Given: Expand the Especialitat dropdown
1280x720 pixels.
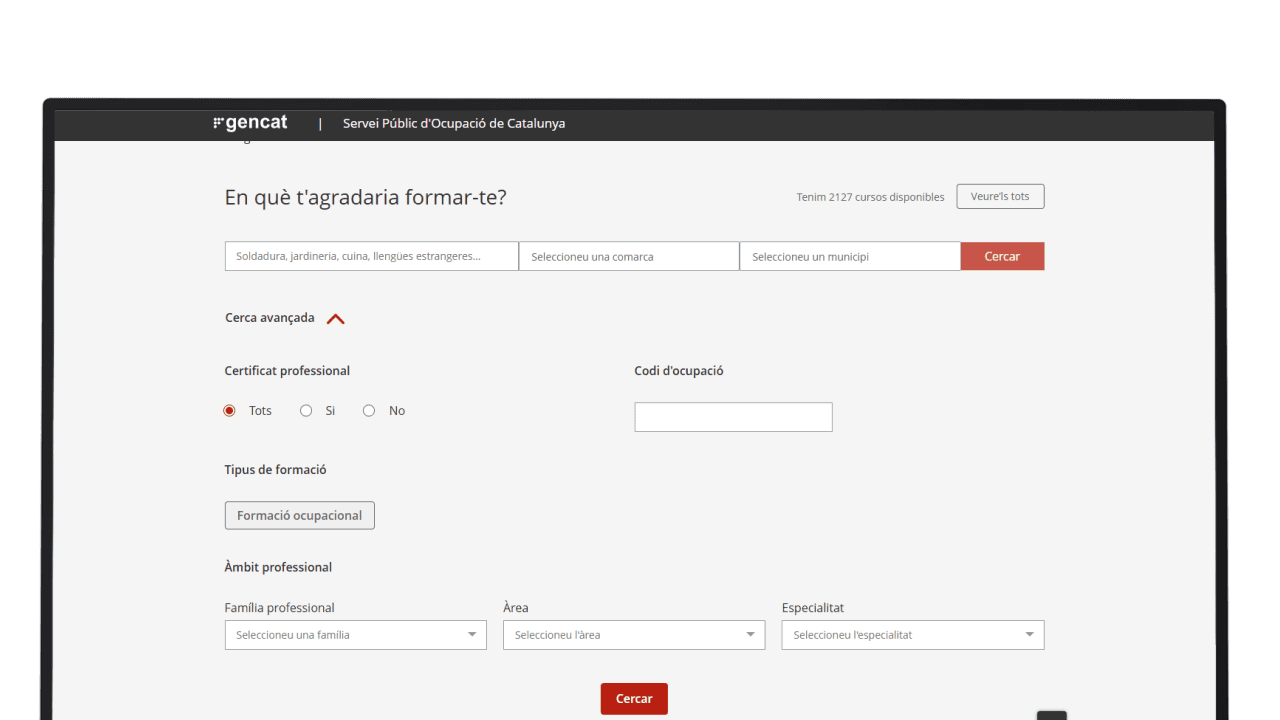Looking at the screenshot, I should (912, 635).
